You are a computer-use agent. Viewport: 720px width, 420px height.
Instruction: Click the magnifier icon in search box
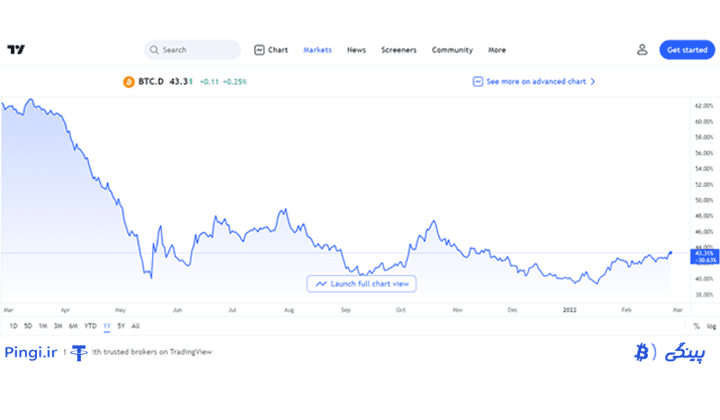tap(154, 50)
